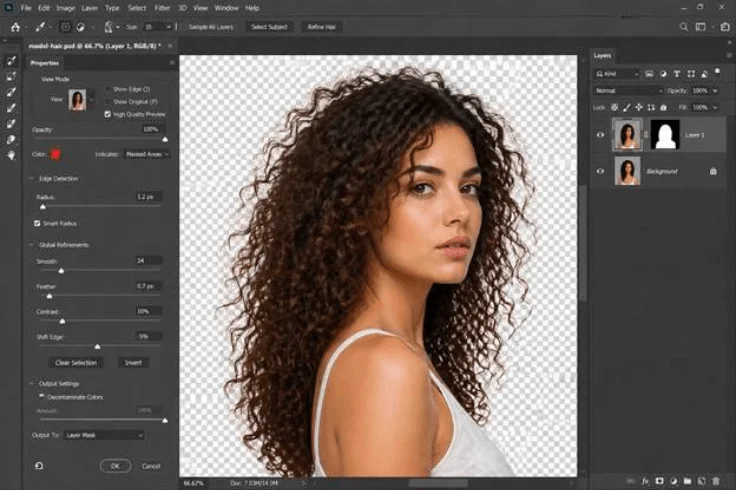
Task: Click the fx layer style icon
Action: 645,481
